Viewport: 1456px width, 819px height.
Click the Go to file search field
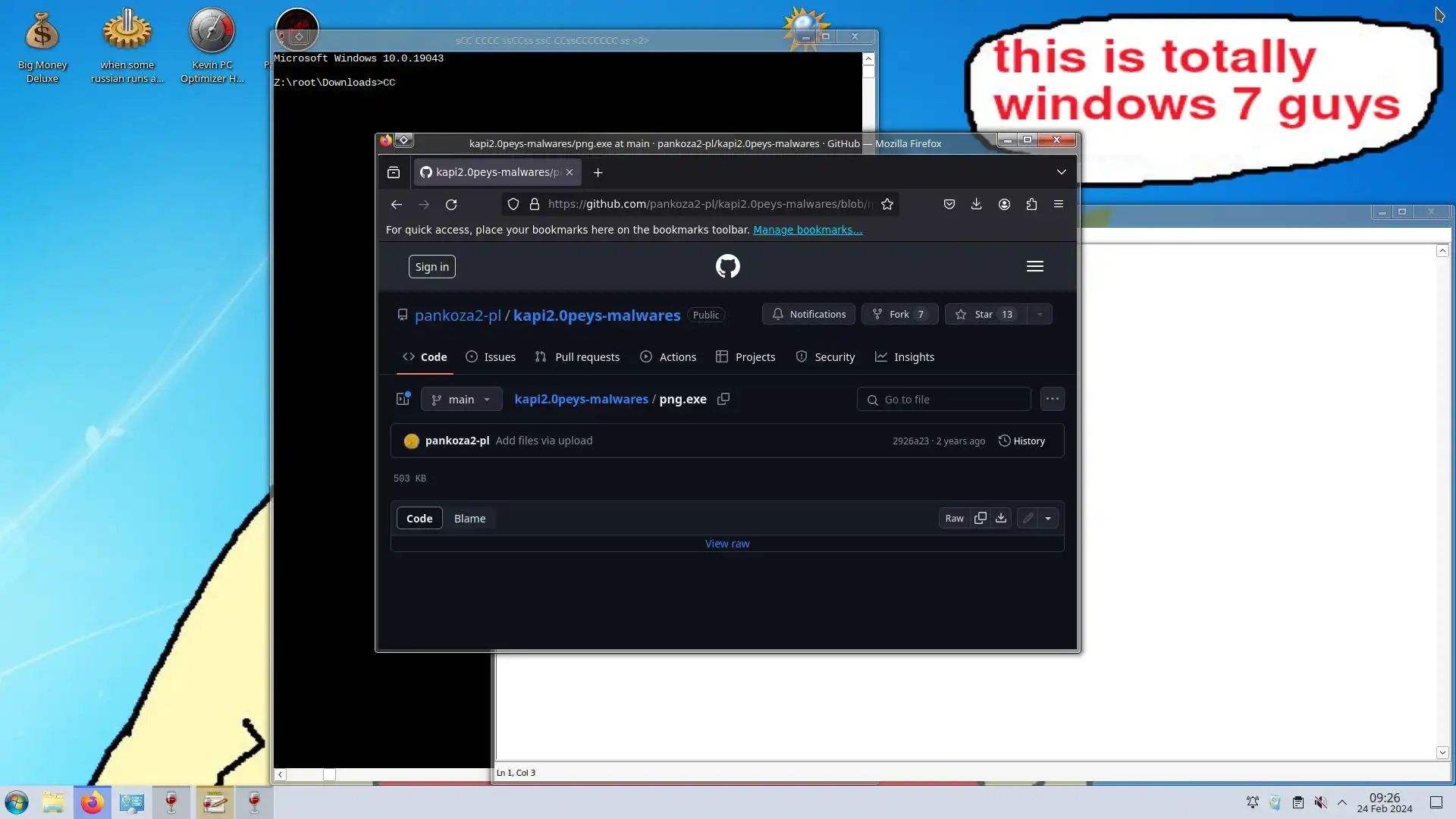pyautogui.click(x=943, y=400)
